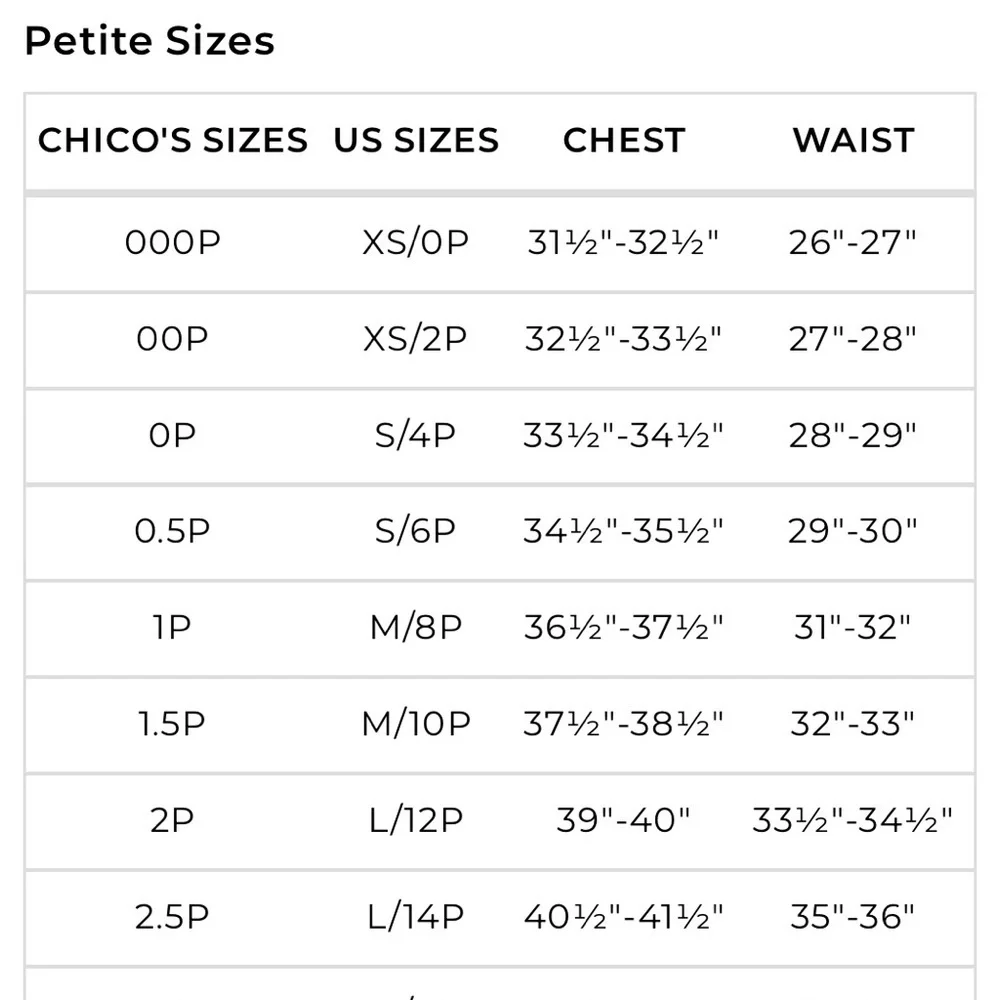Click the Petite Sizes heading
The height and width of the screenshot is (1000, 1000).
pos(149,41)
